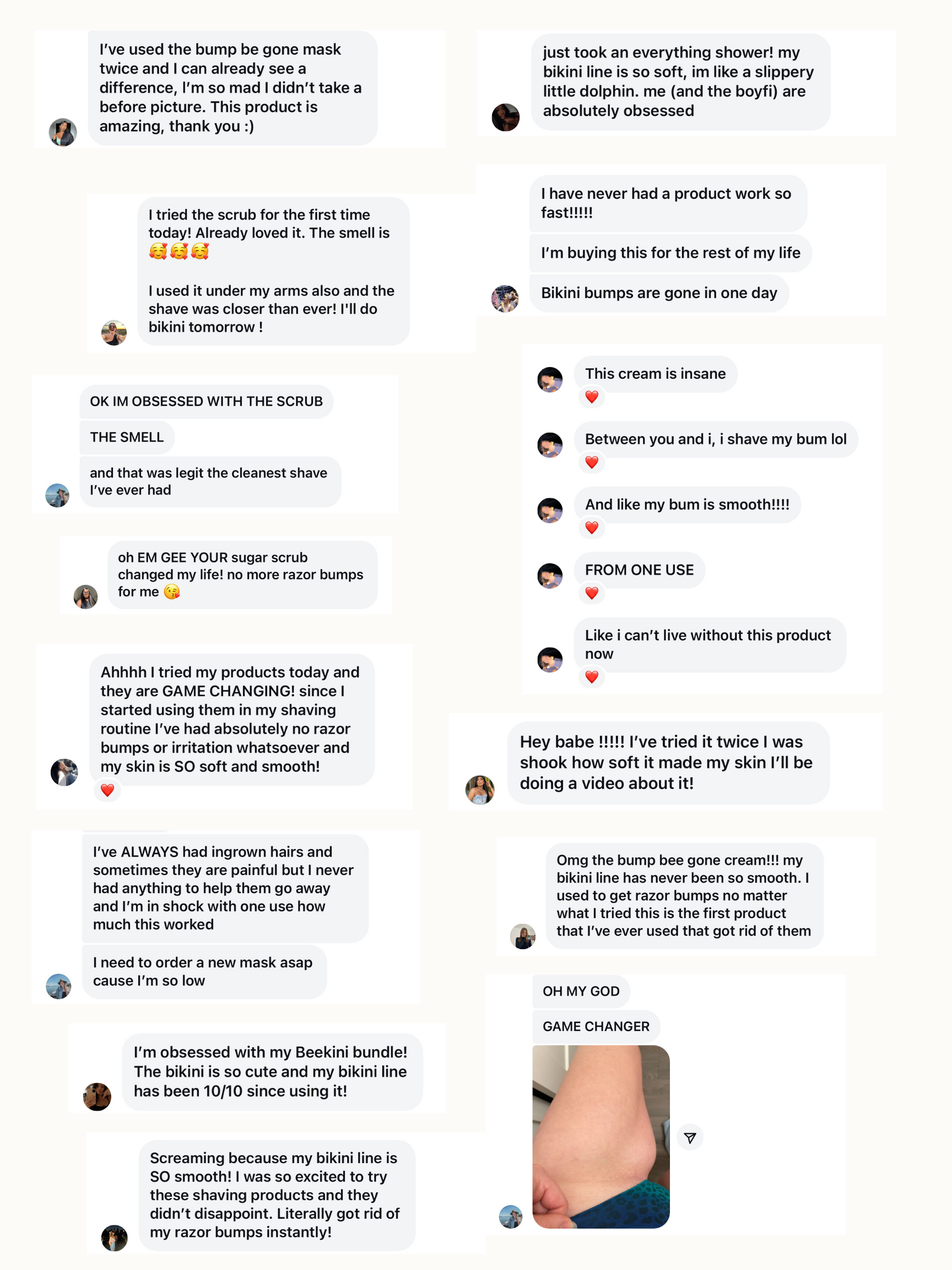
Task: Select "I'm buying this for the rest of my life" bubble
Action: (670, 253)
